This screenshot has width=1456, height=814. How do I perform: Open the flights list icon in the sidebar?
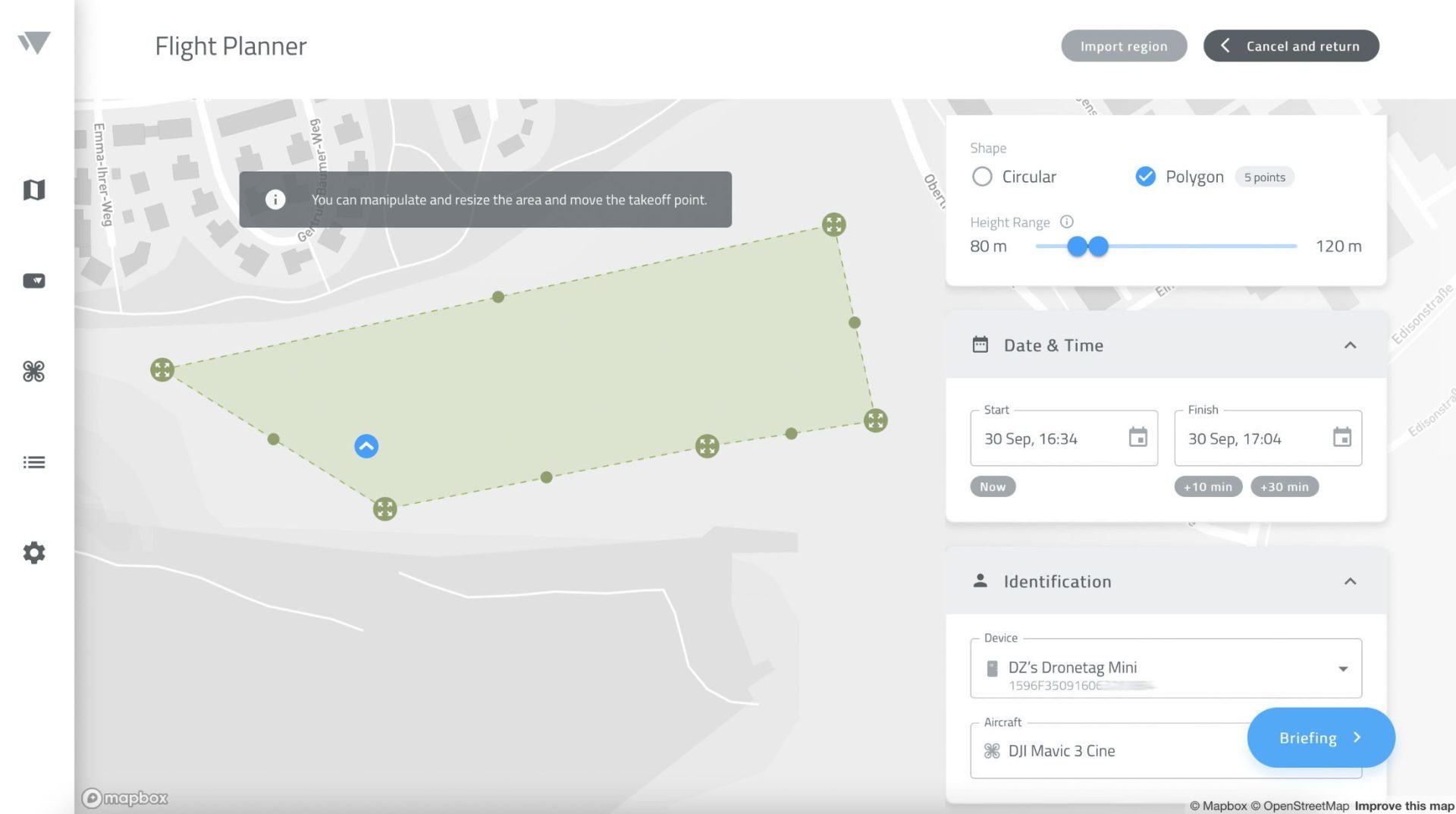(33, 462)
